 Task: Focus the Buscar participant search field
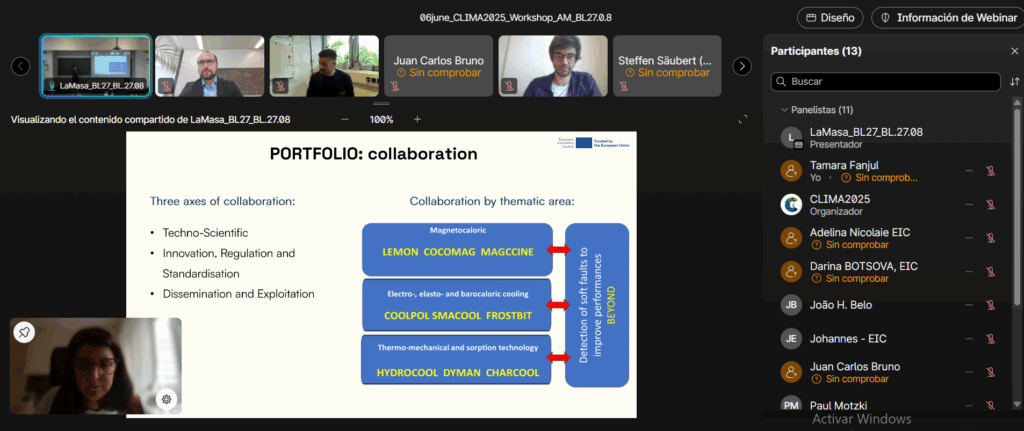(886, 82)
